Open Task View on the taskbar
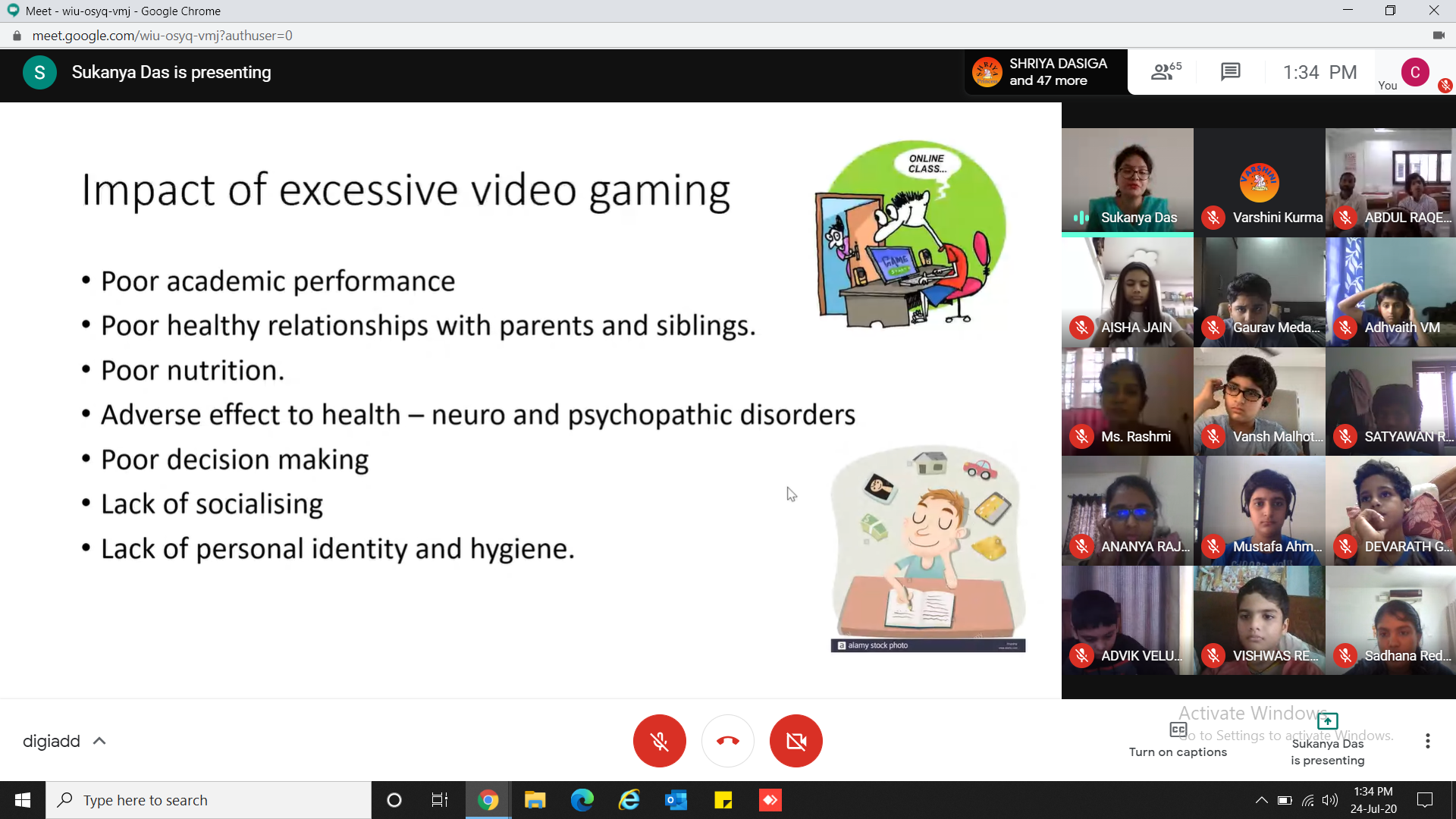Viewport: 1456px width, 819px height. pyautogui.click(x=440, y=800)
